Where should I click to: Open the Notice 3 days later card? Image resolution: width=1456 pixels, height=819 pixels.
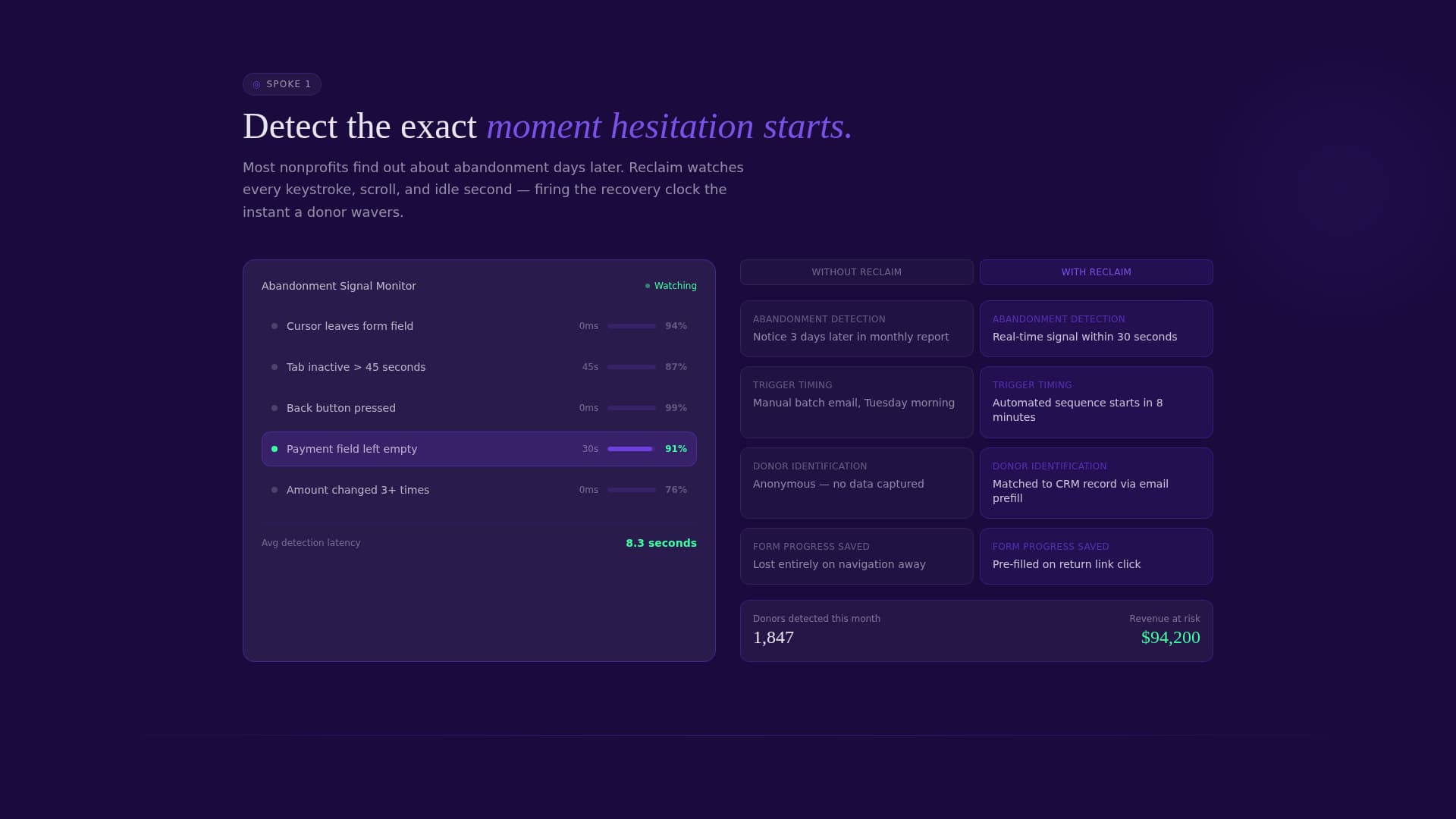coord(857,329)
